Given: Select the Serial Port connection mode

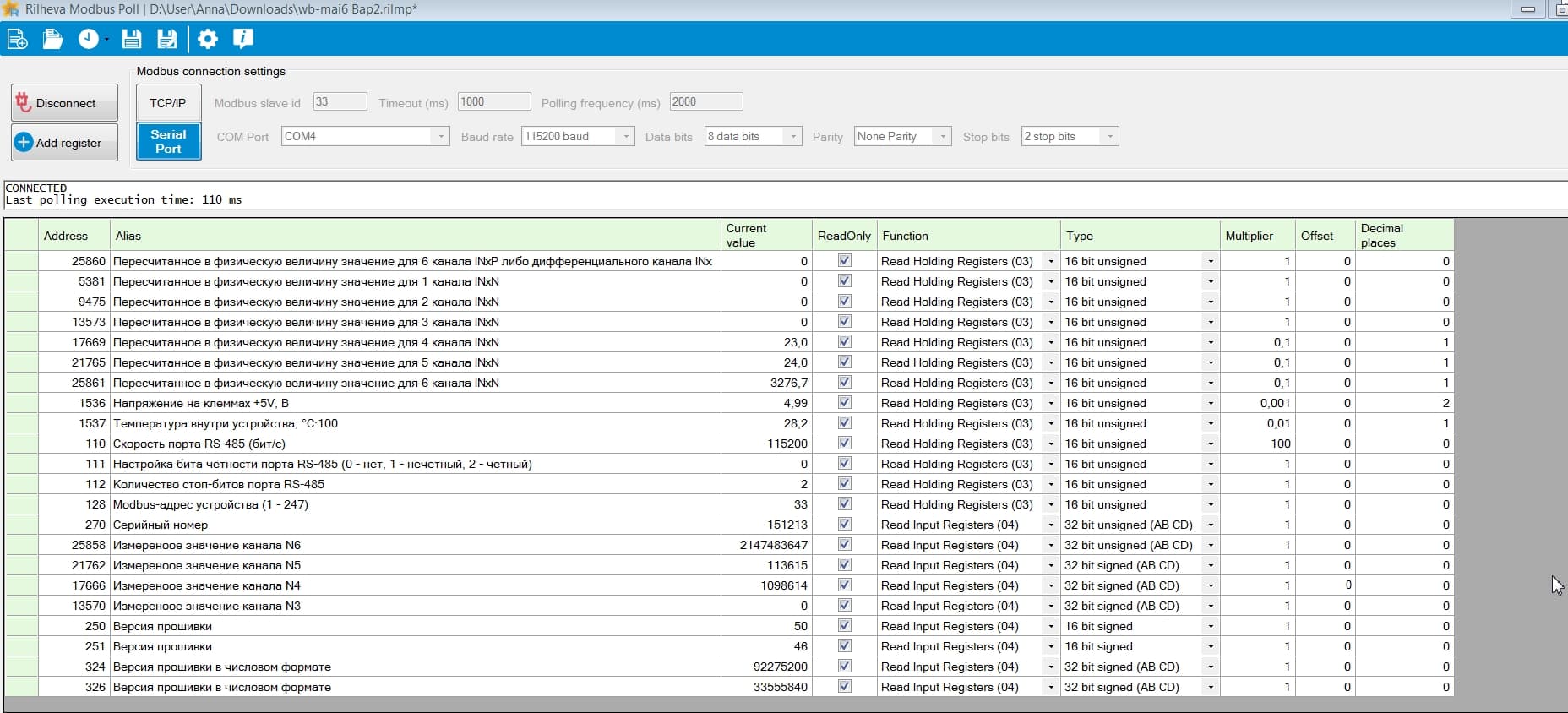Looking at the screenshot, I should coord(168,141).
